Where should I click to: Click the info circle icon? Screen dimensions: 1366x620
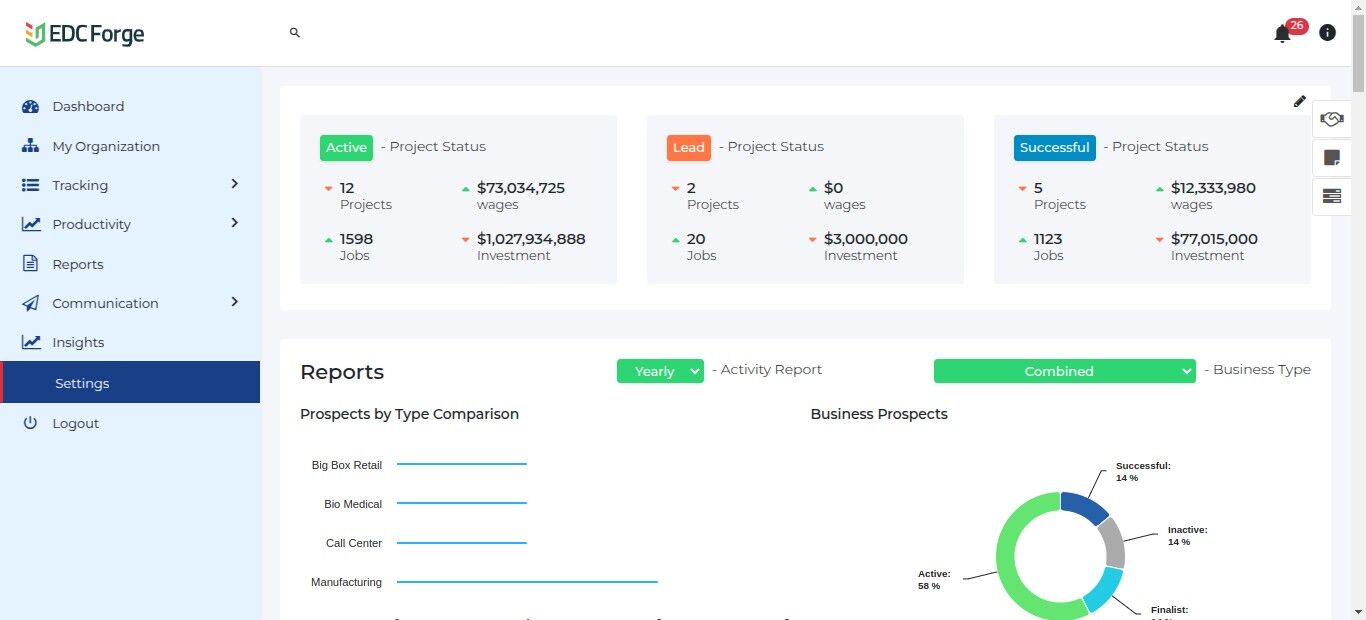(1327, 33)
